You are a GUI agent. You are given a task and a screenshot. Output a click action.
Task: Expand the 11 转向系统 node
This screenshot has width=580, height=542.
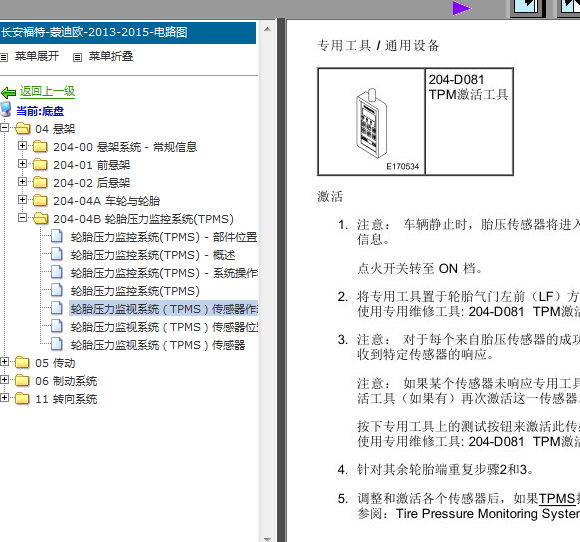click(x=4, y=398)
